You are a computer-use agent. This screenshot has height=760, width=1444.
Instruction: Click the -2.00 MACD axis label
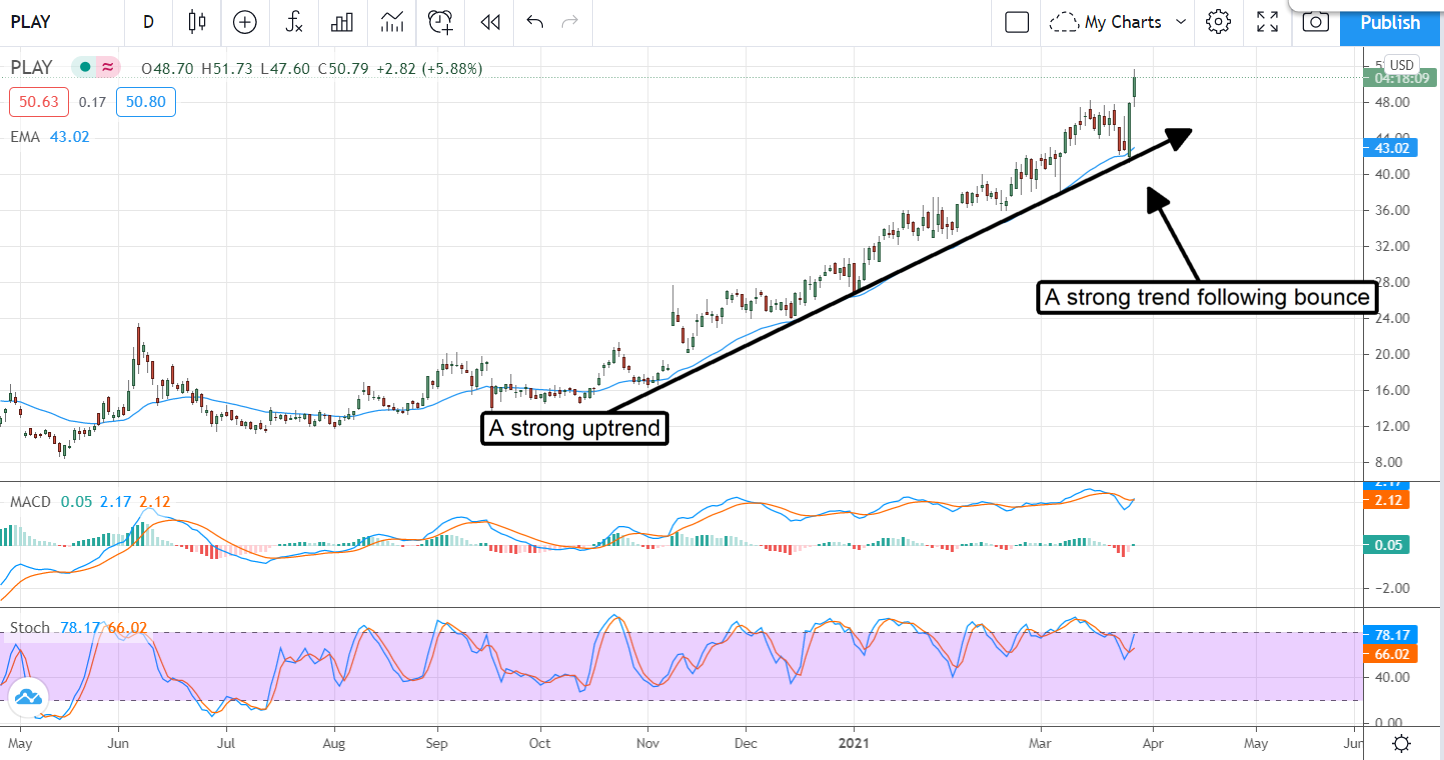(x=1394, y=588)
